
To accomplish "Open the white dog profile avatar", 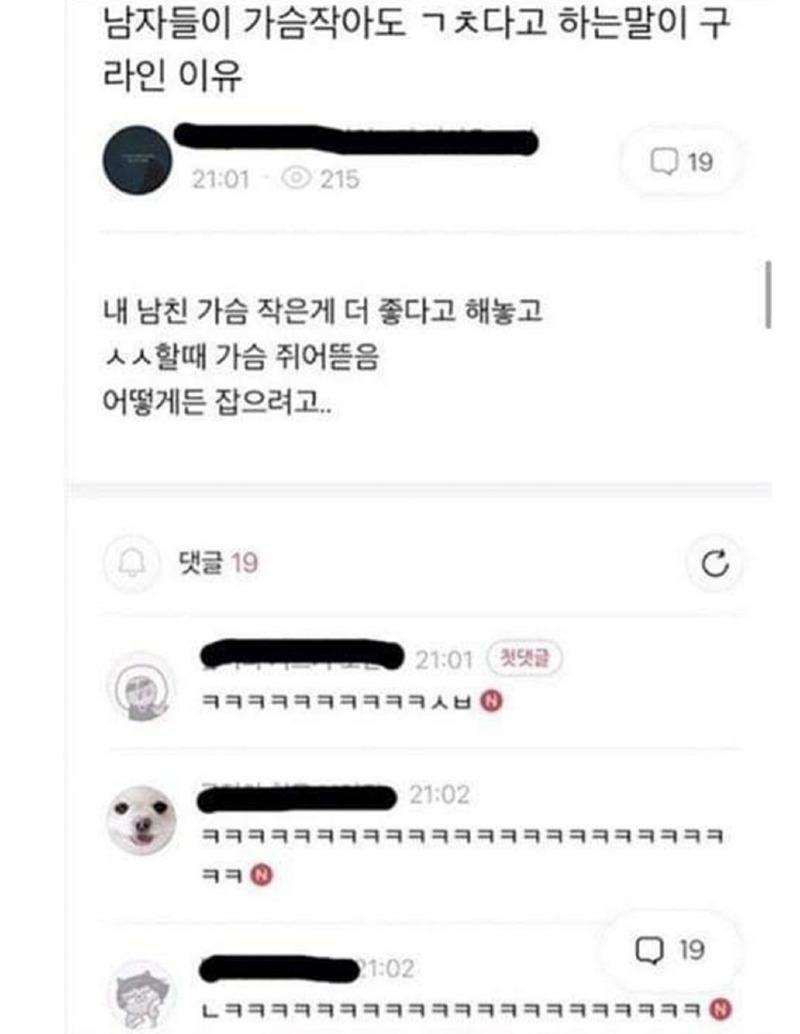I will tap(141, 821).
